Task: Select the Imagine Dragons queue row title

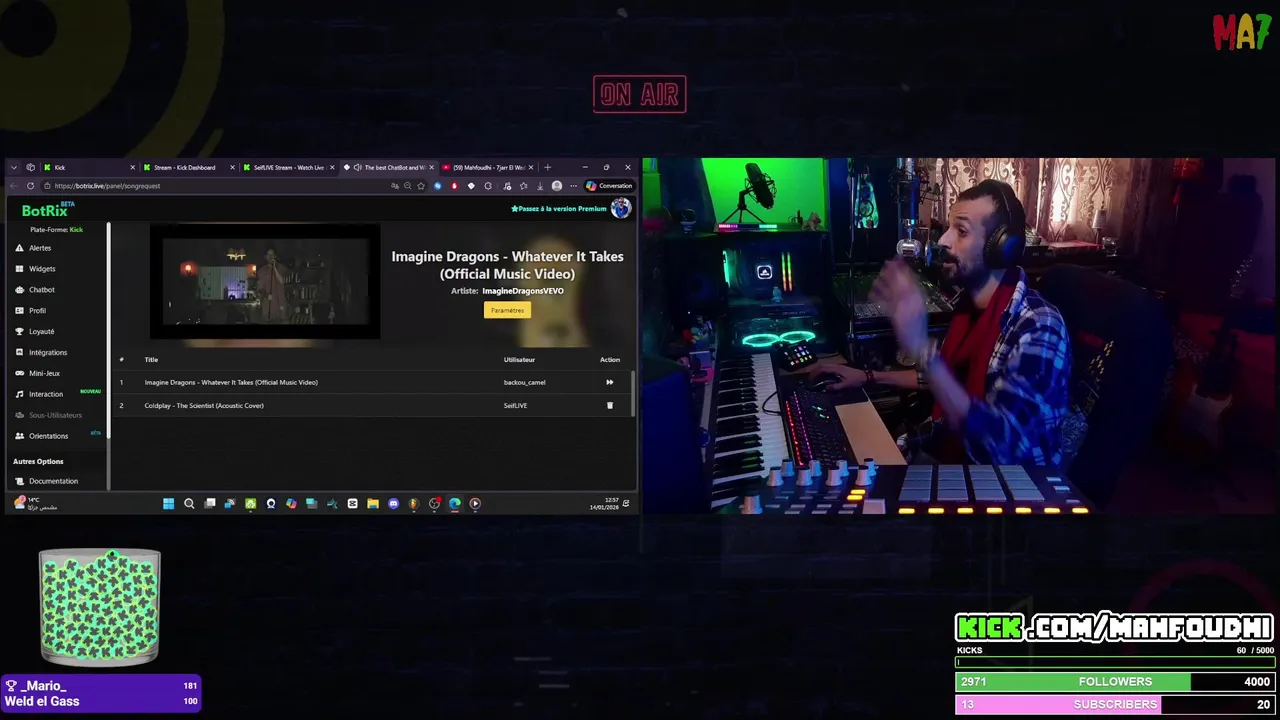Action: [x=231, y=382]
